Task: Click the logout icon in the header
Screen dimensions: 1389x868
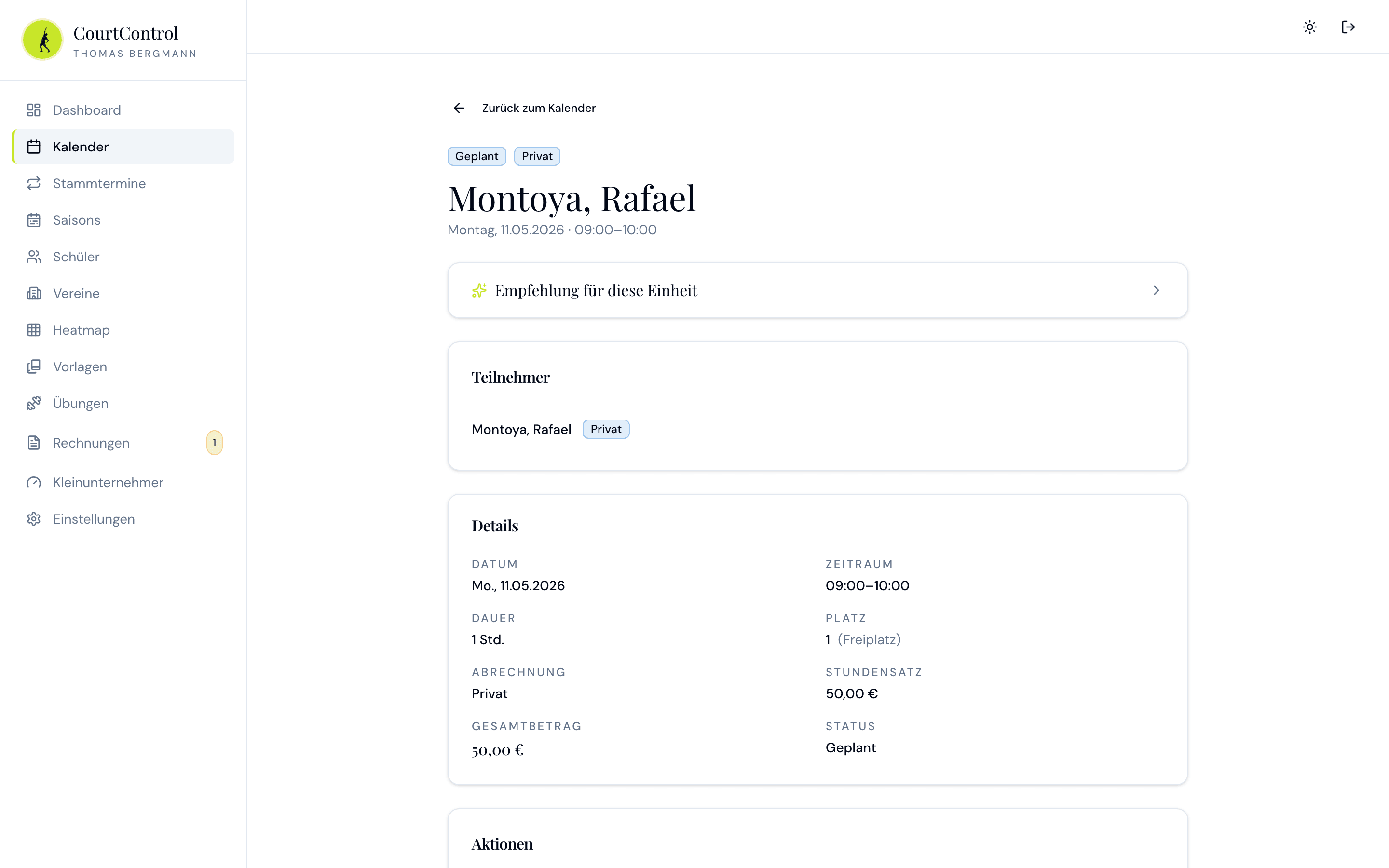Action: pos(1348,27)
